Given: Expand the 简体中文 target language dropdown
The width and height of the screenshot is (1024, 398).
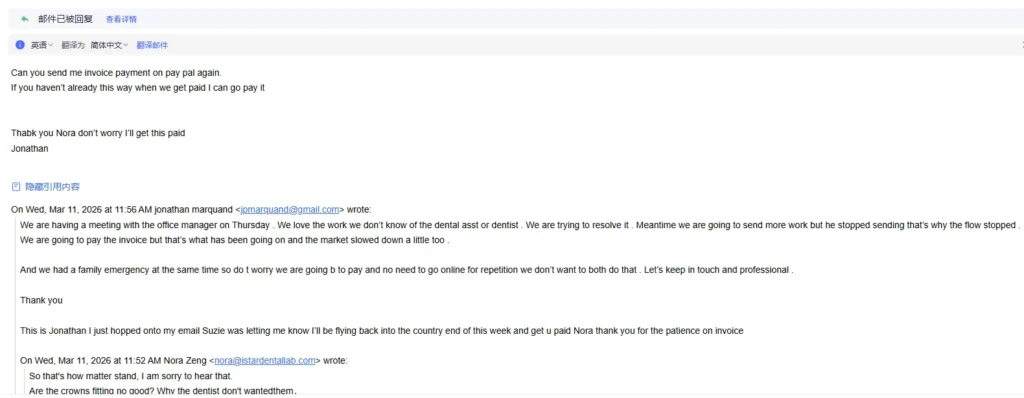Looking at the screenshot, I should tap(109, 45).
